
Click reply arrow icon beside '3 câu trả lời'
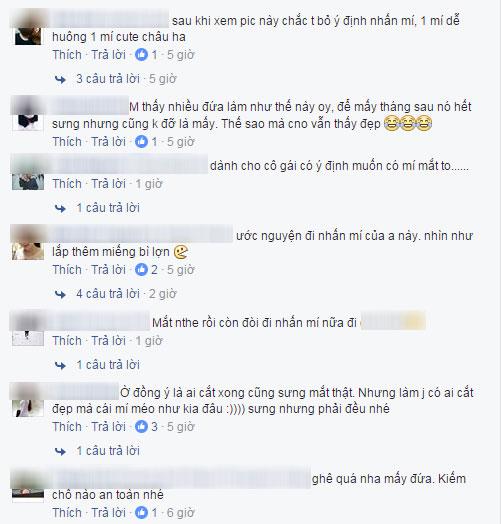coord(60,80)
